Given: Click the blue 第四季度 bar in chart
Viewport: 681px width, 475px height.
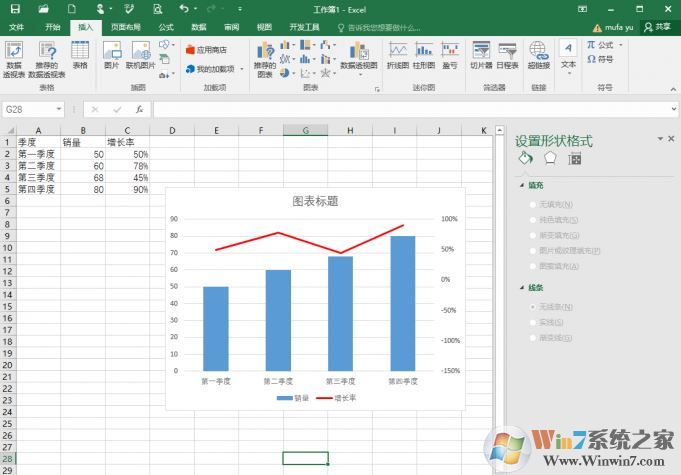Looking at the screenshot, I should (403, 303).
